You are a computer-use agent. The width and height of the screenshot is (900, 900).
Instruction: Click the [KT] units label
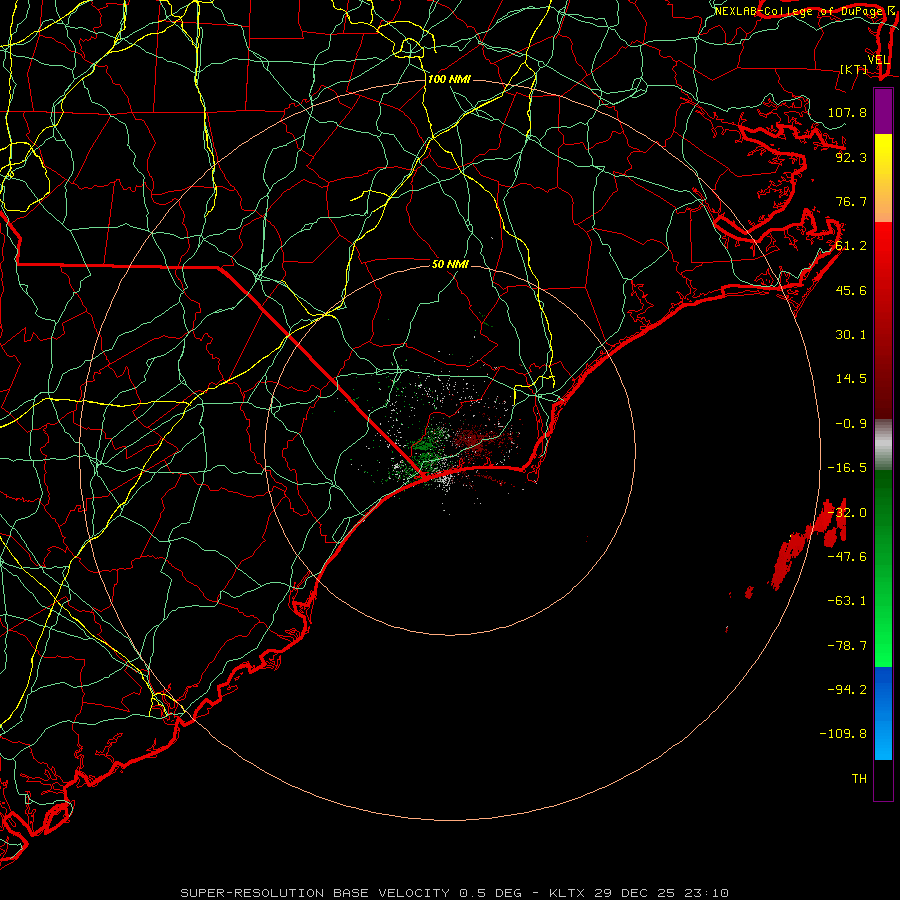(x=854, y=69)
